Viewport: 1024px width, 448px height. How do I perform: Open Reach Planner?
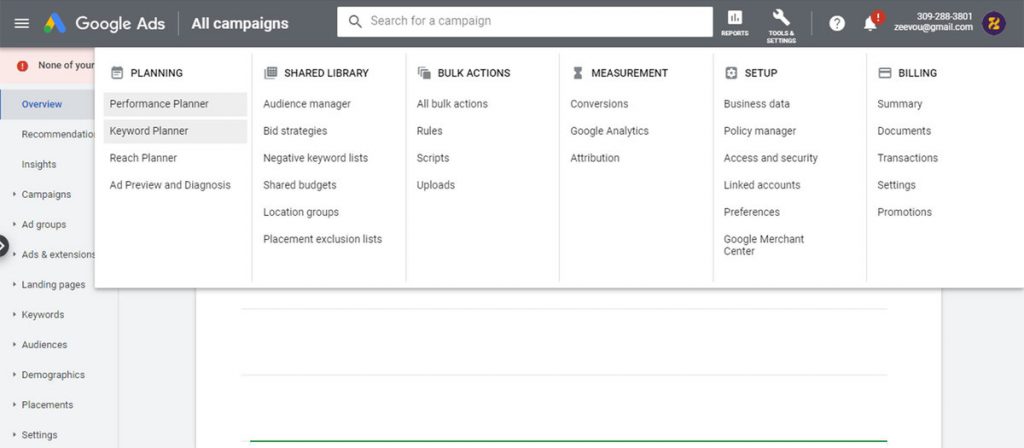pyautogui.click(x=143, y=158)
